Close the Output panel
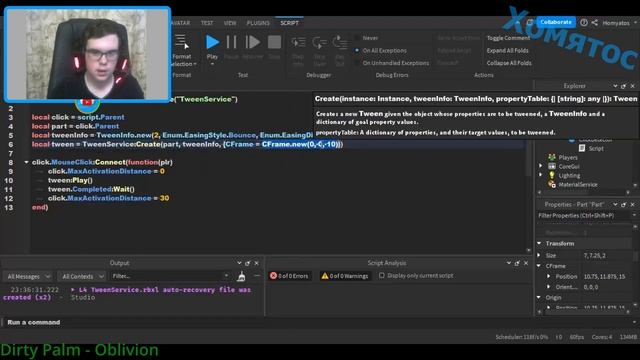The image size is (640, 360). (x=256, y=263)
